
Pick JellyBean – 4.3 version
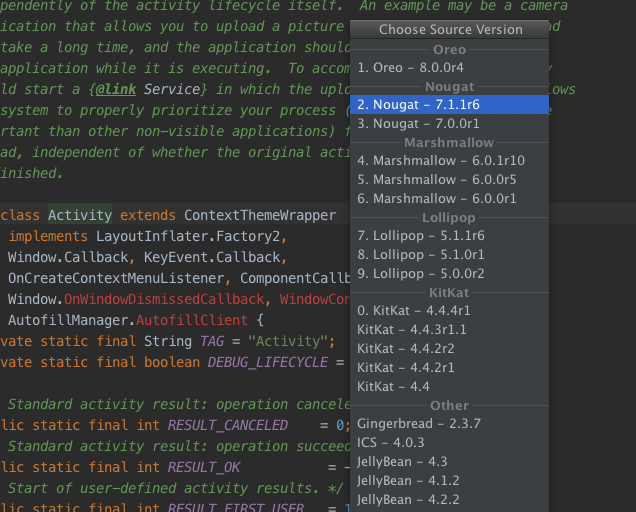tap(449, 461)
